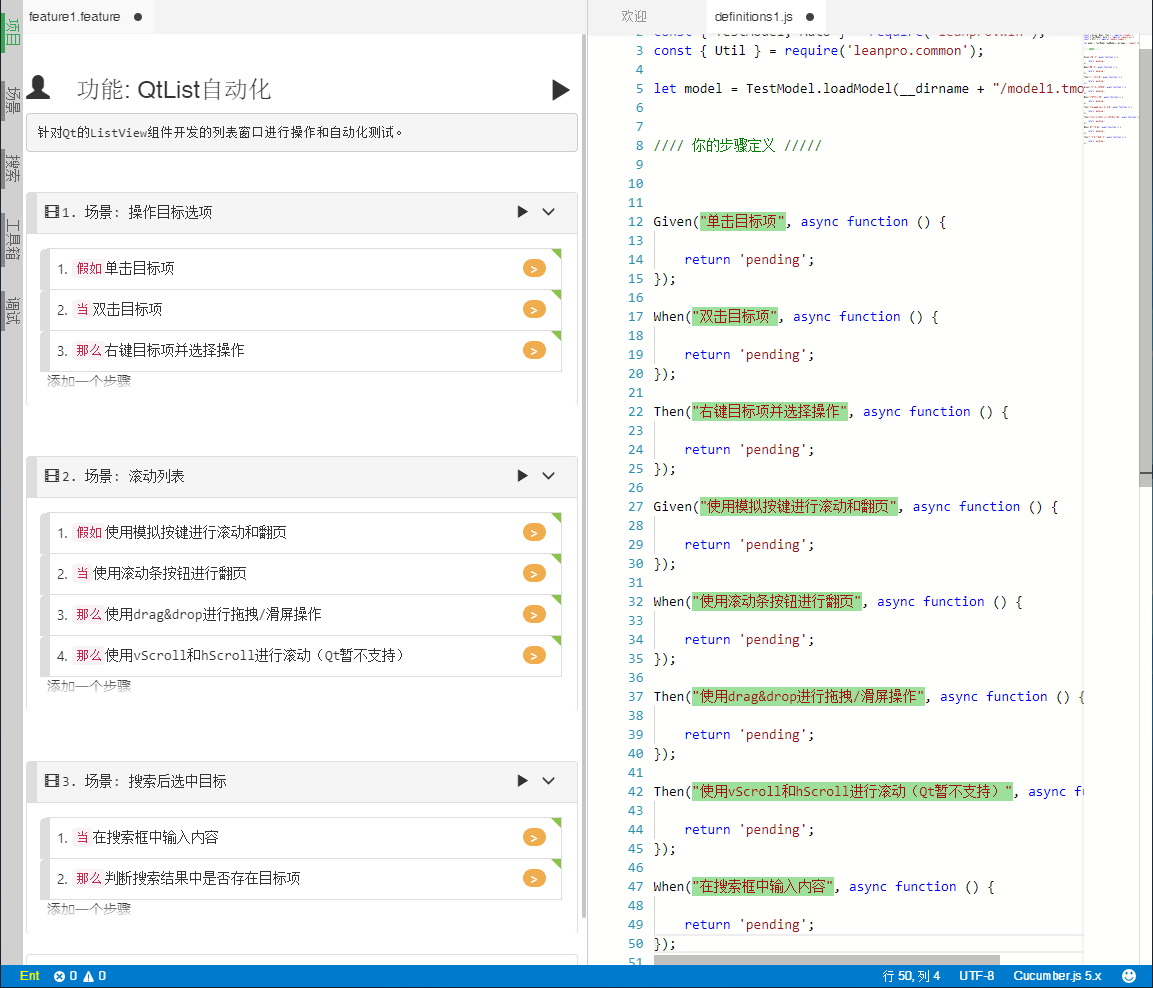Select step 当 使用滚动条按钮进行翻页

click(x=301, y=573)
